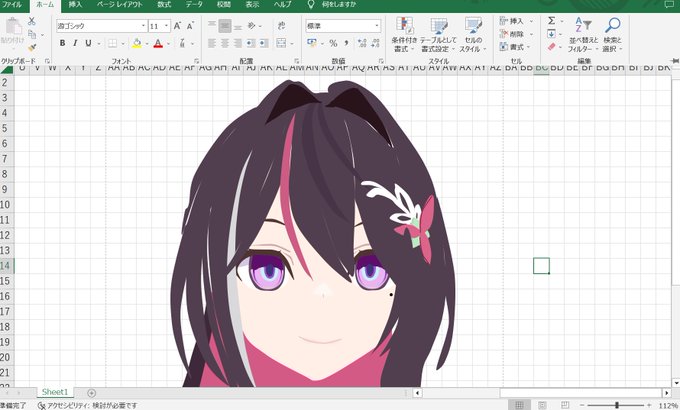Set bottom vertical alignment

(238, 26)
